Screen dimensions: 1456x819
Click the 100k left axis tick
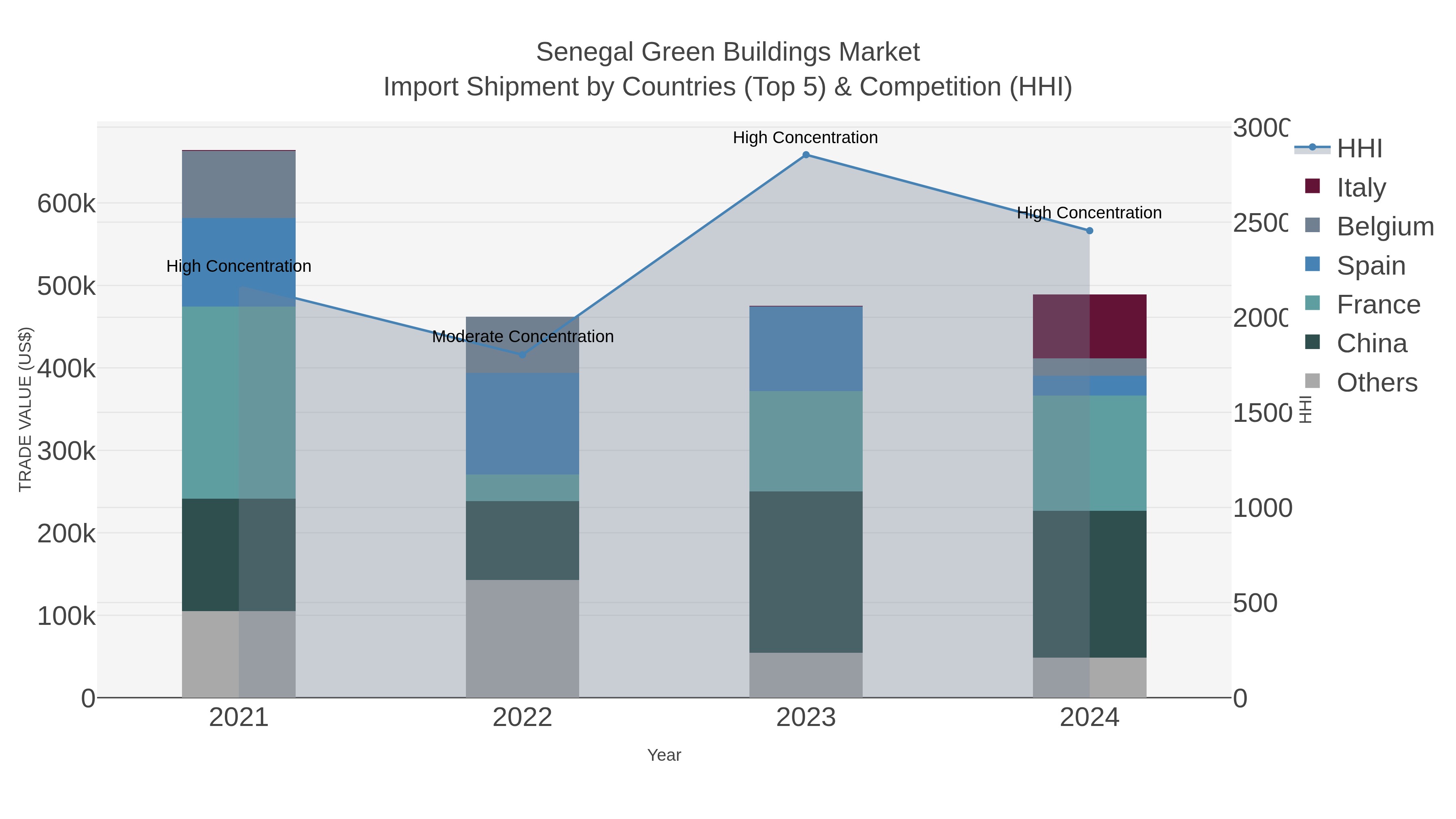coord(66,616)
